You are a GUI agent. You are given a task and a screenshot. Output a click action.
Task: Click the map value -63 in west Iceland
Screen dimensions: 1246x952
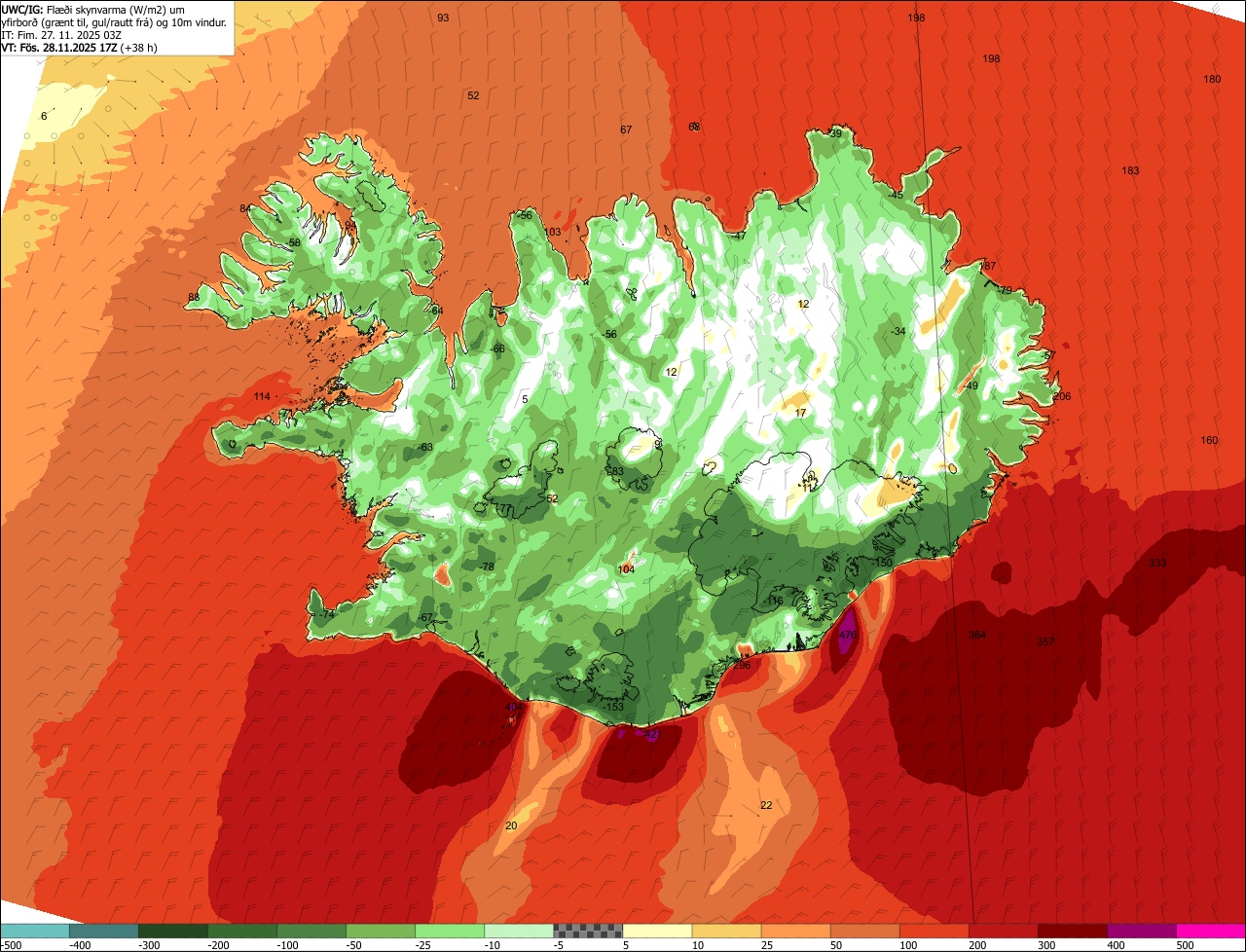(424, 448)
